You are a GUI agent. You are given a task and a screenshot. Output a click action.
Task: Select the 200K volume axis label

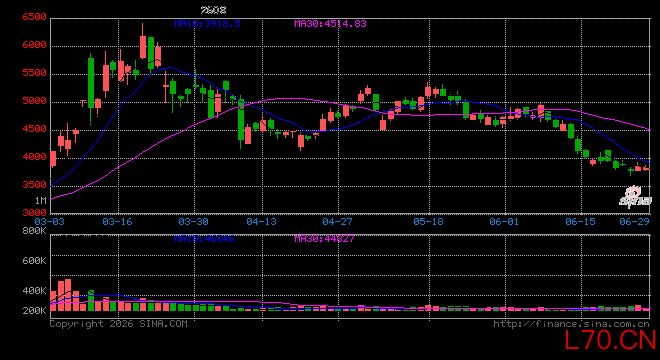click(35, 311)
